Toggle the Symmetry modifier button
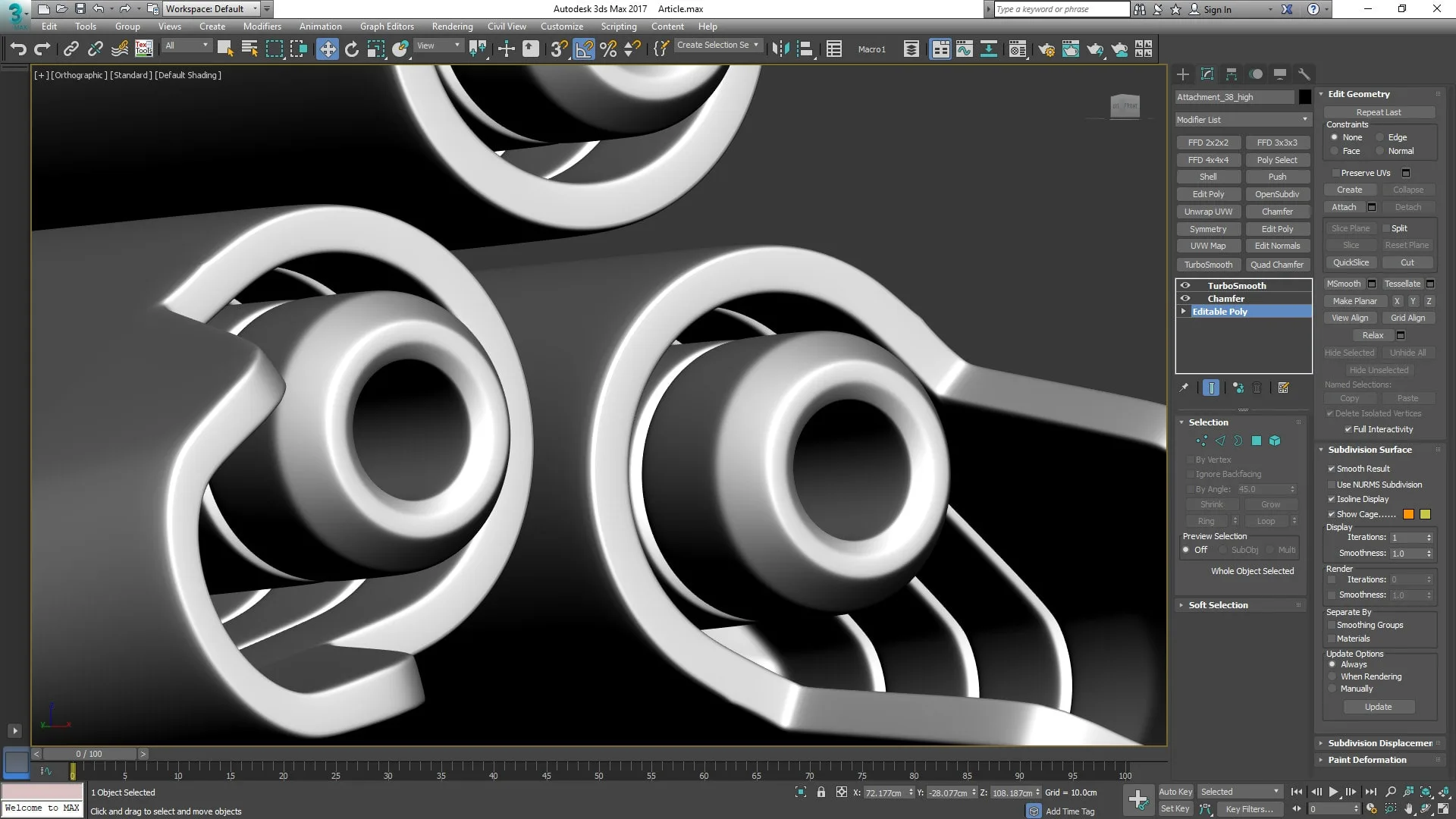This screenshot has width=1456, height=819. [x=1207, y=228]
